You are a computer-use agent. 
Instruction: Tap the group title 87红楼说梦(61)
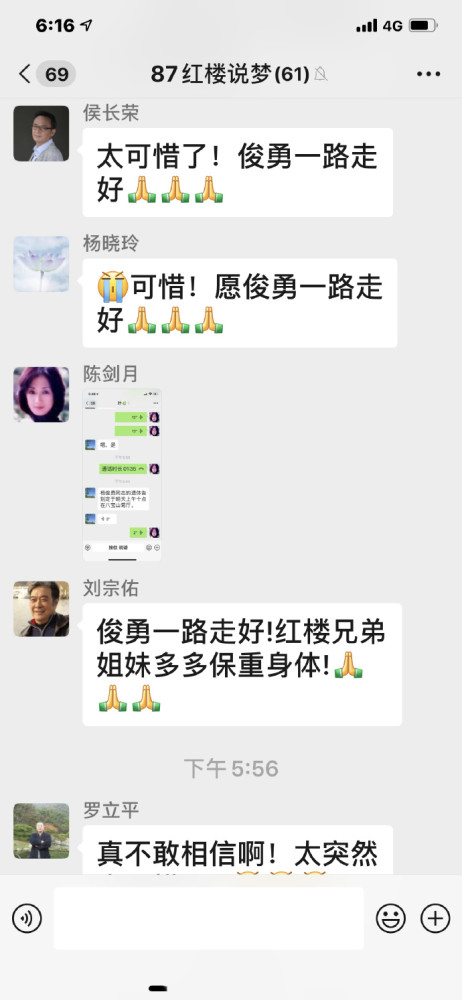click(x=230, y=75)
